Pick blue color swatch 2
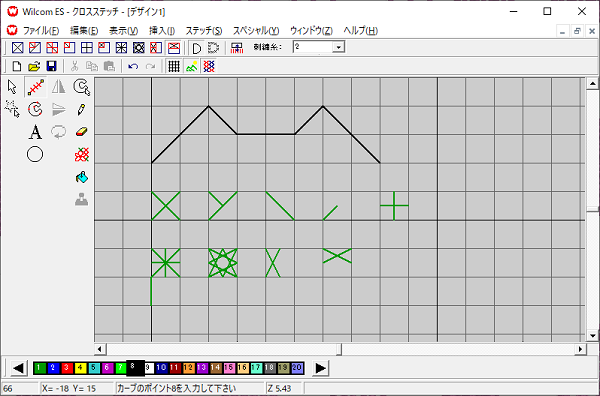The width and height of the screenshot is (600, 396). (x=53, y=368)
